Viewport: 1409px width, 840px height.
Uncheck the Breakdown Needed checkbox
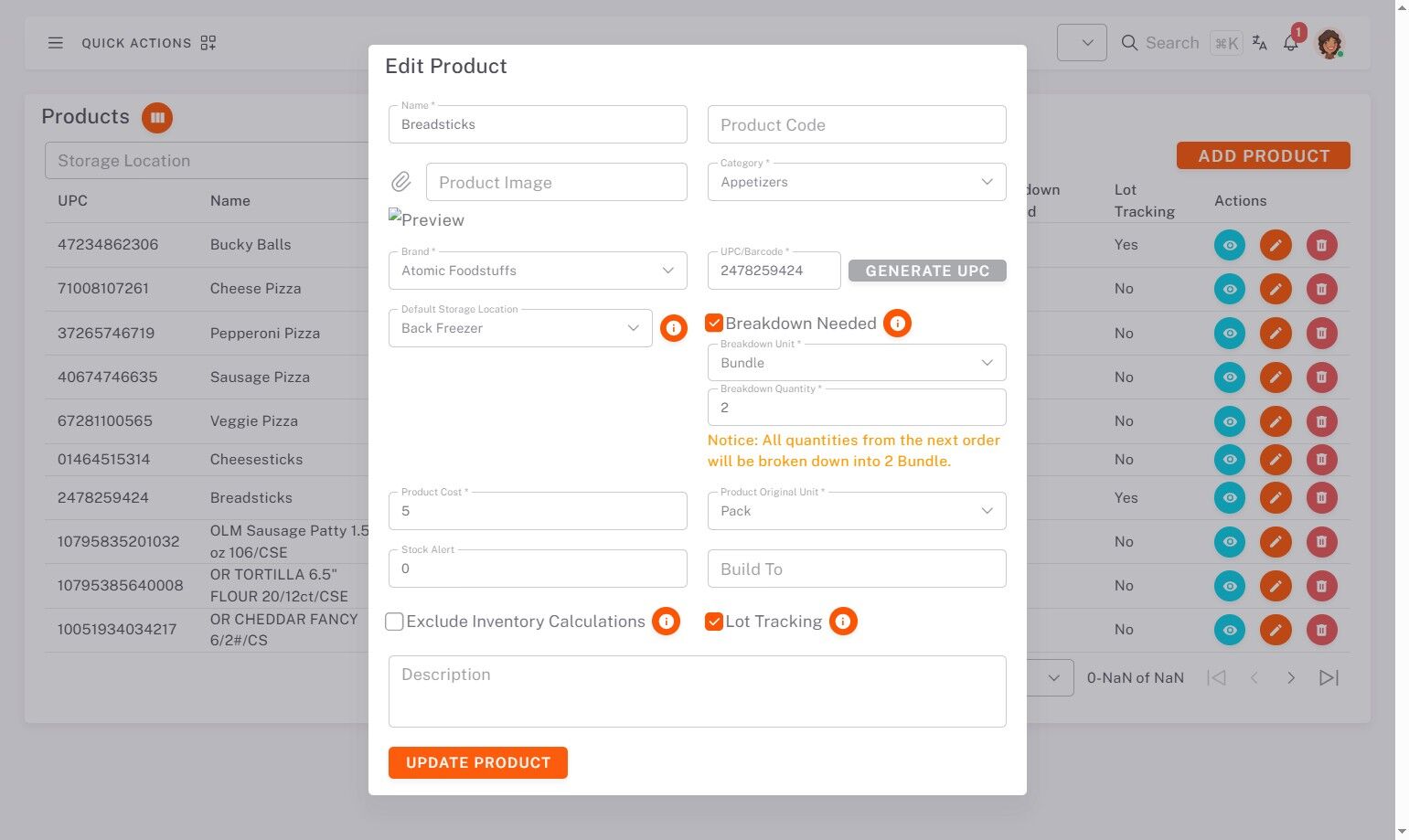[x=714, y=324]
